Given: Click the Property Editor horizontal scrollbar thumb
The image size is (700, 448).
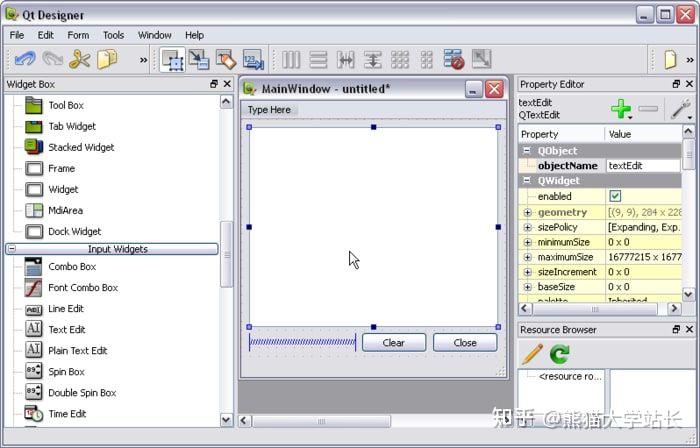Looking at the screenshot, I should [x=595, y=309].
